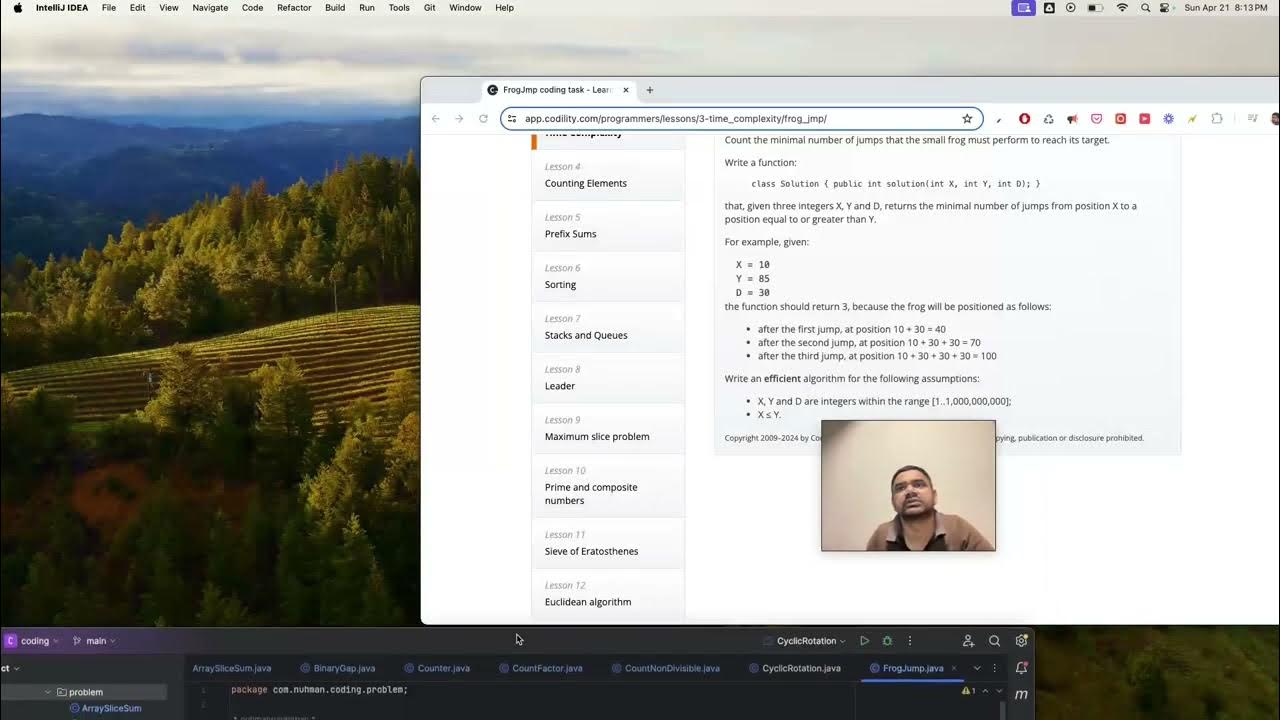Open the Build menu
Screen dimensions: 1280x720
pos(335,7)
